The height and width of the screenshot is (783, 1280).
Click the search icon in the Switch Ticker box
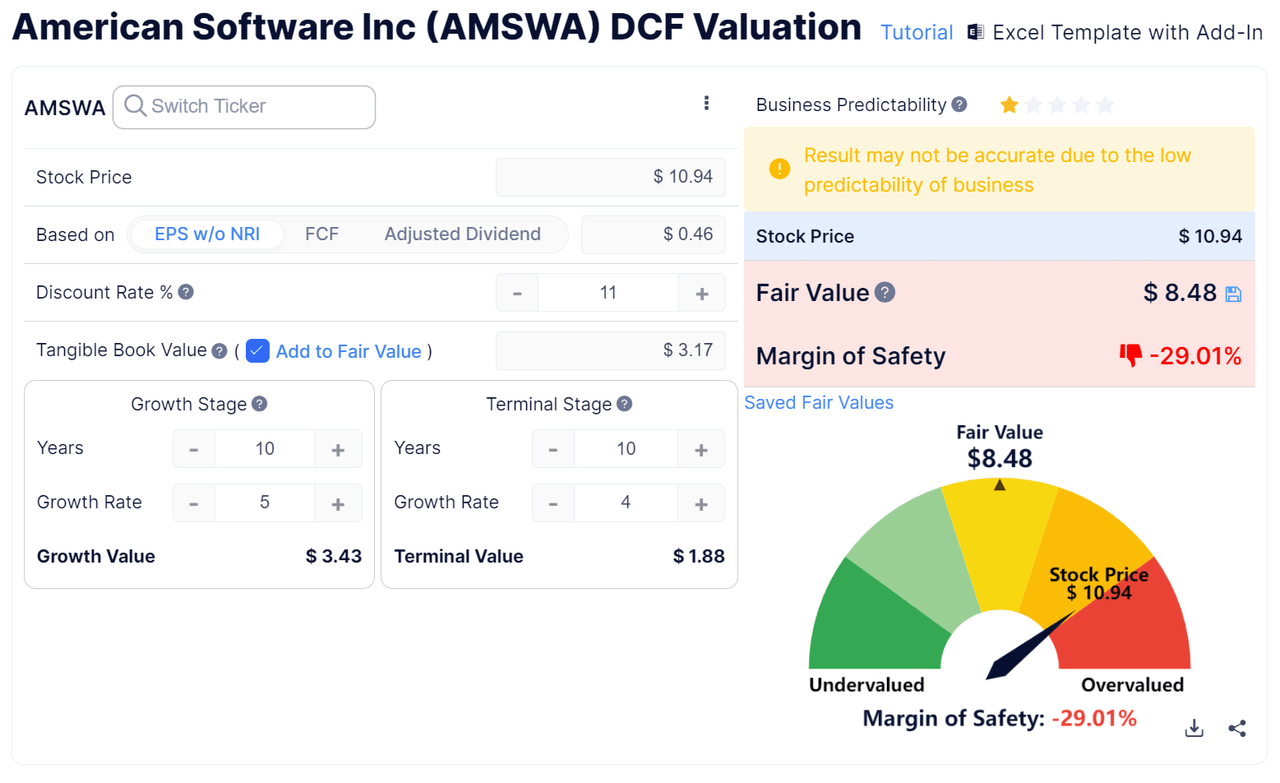click(134, 107)
